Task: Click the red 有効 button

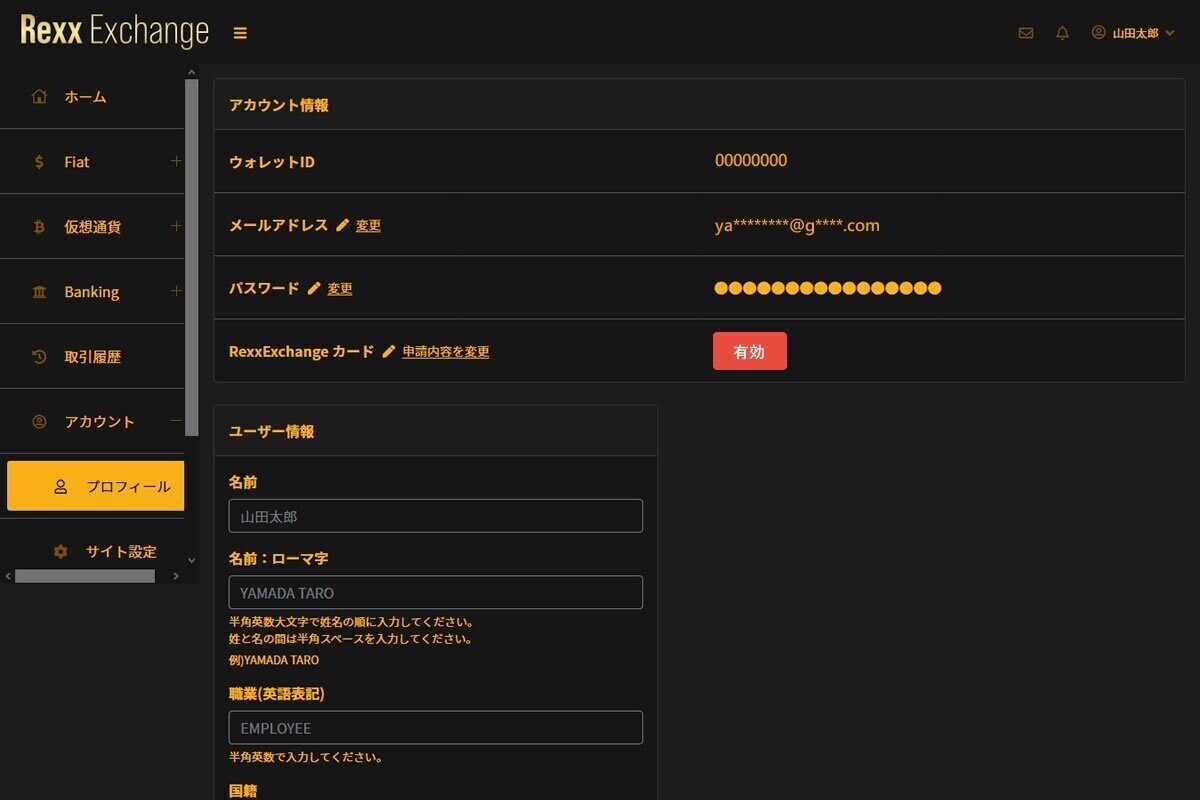Action: click(749, 351)
